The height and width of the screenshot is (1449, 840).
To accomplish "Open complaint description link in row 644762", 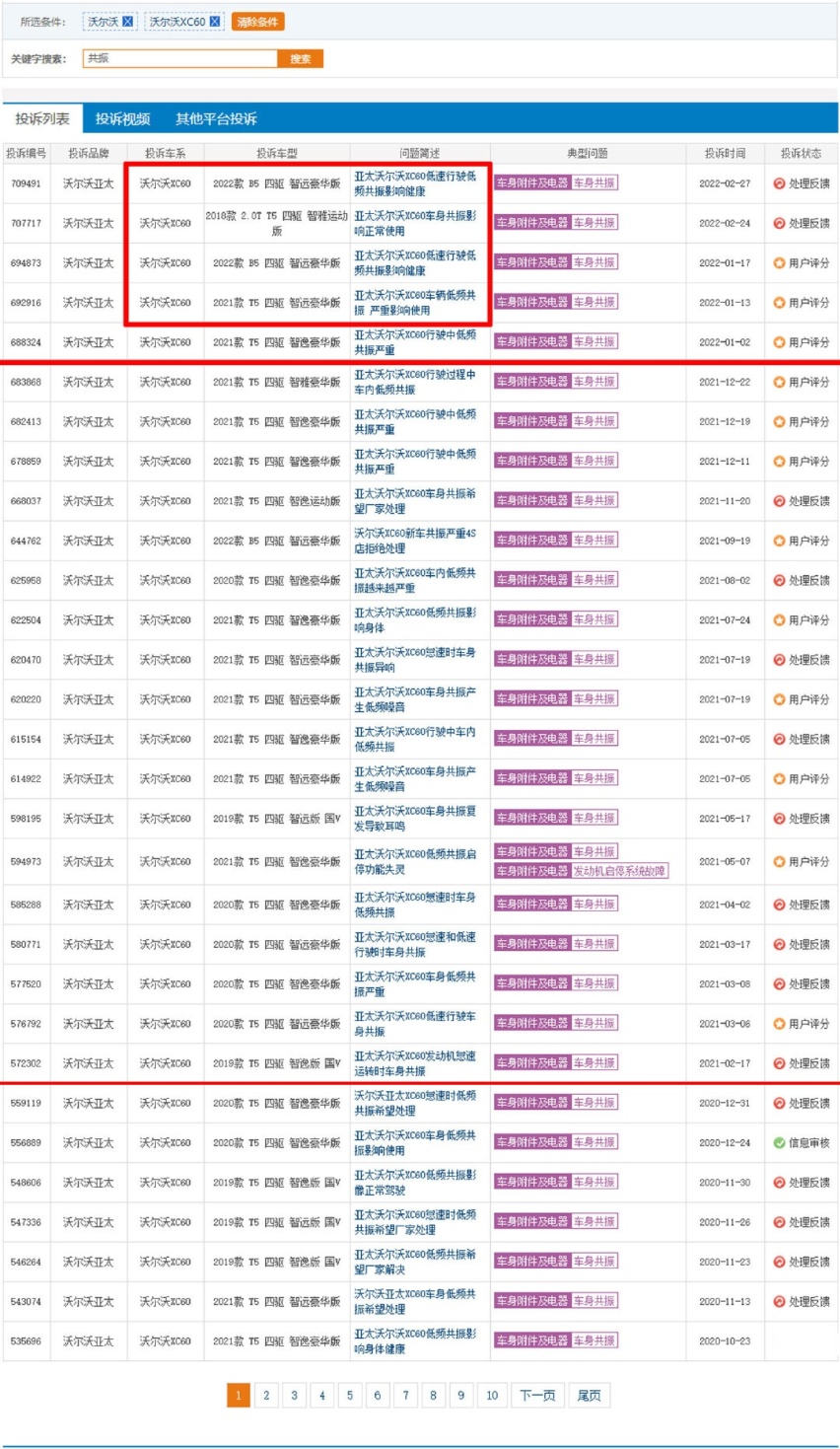I will pyautogui.click(x=415, y=542).
